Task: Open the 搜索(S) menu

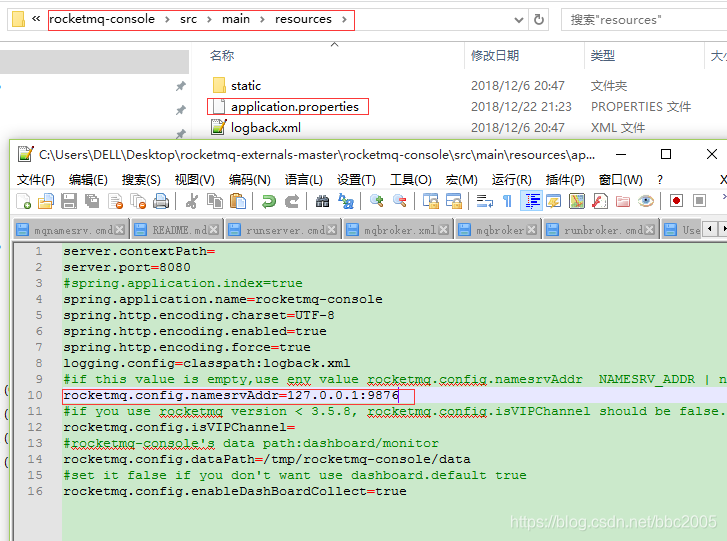Action: coord(141,179)
